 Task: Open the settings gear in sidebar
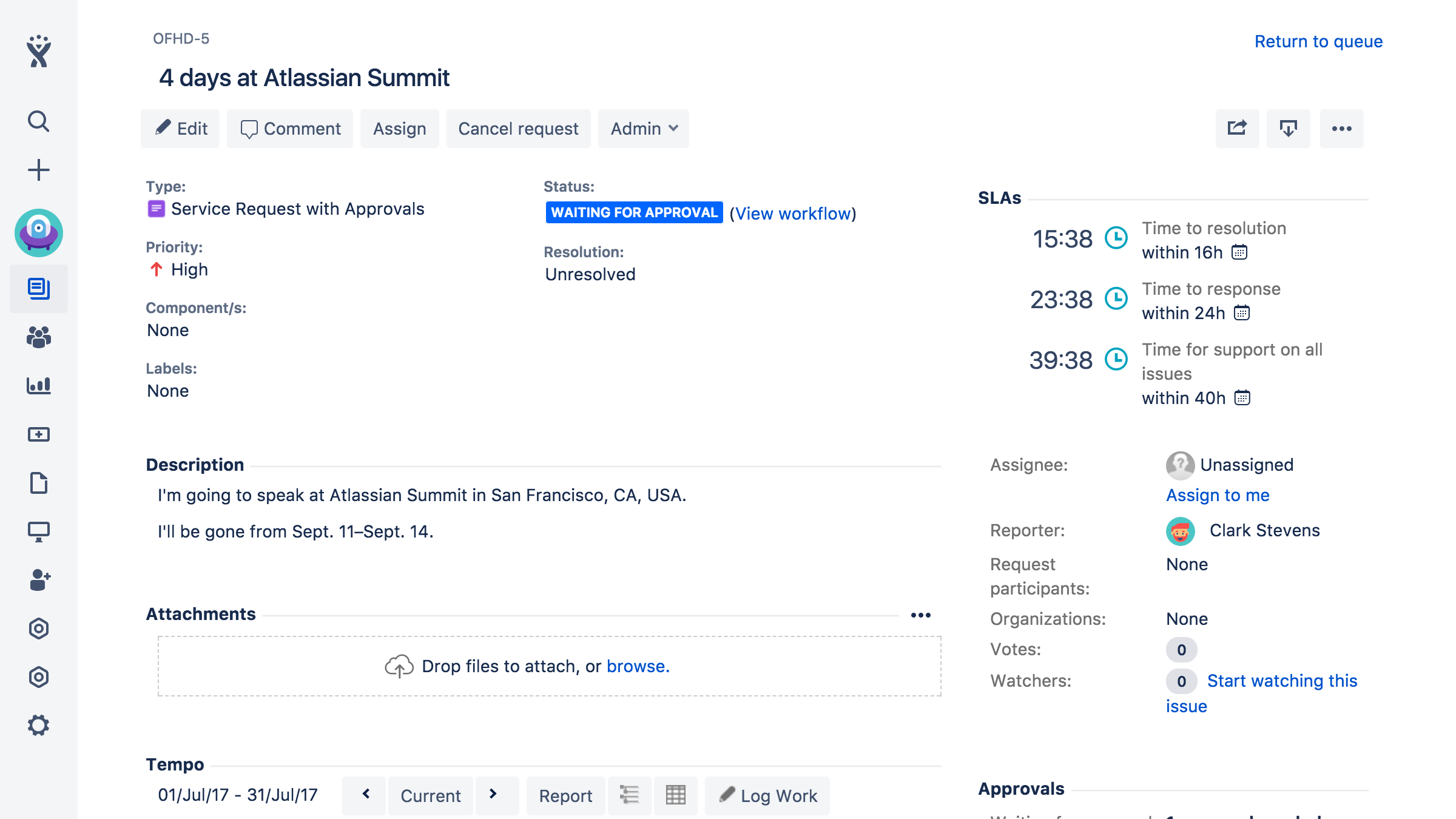click(x=38, y=726)
